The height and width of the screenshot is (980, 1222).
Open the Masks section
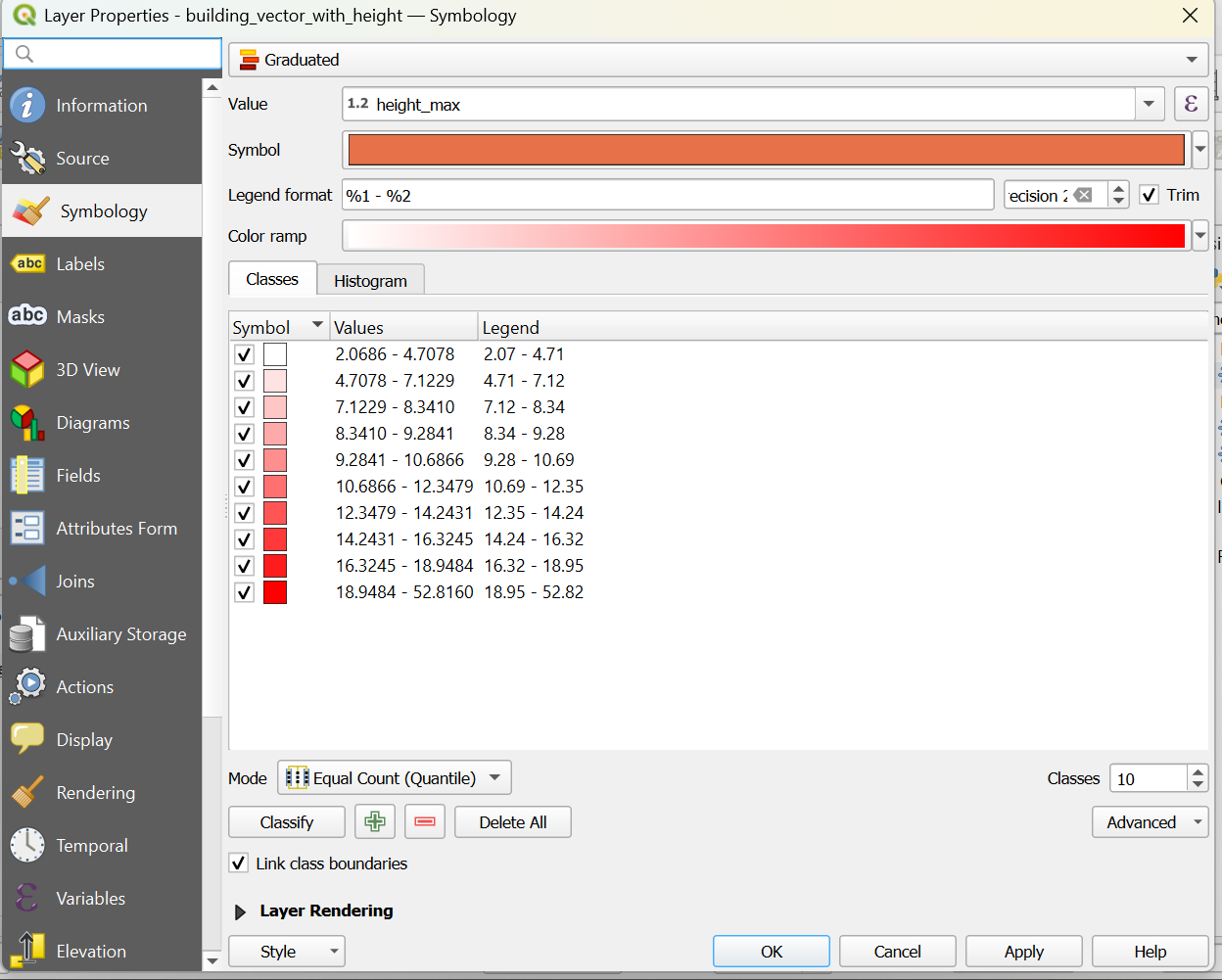(x=102, y=317)
